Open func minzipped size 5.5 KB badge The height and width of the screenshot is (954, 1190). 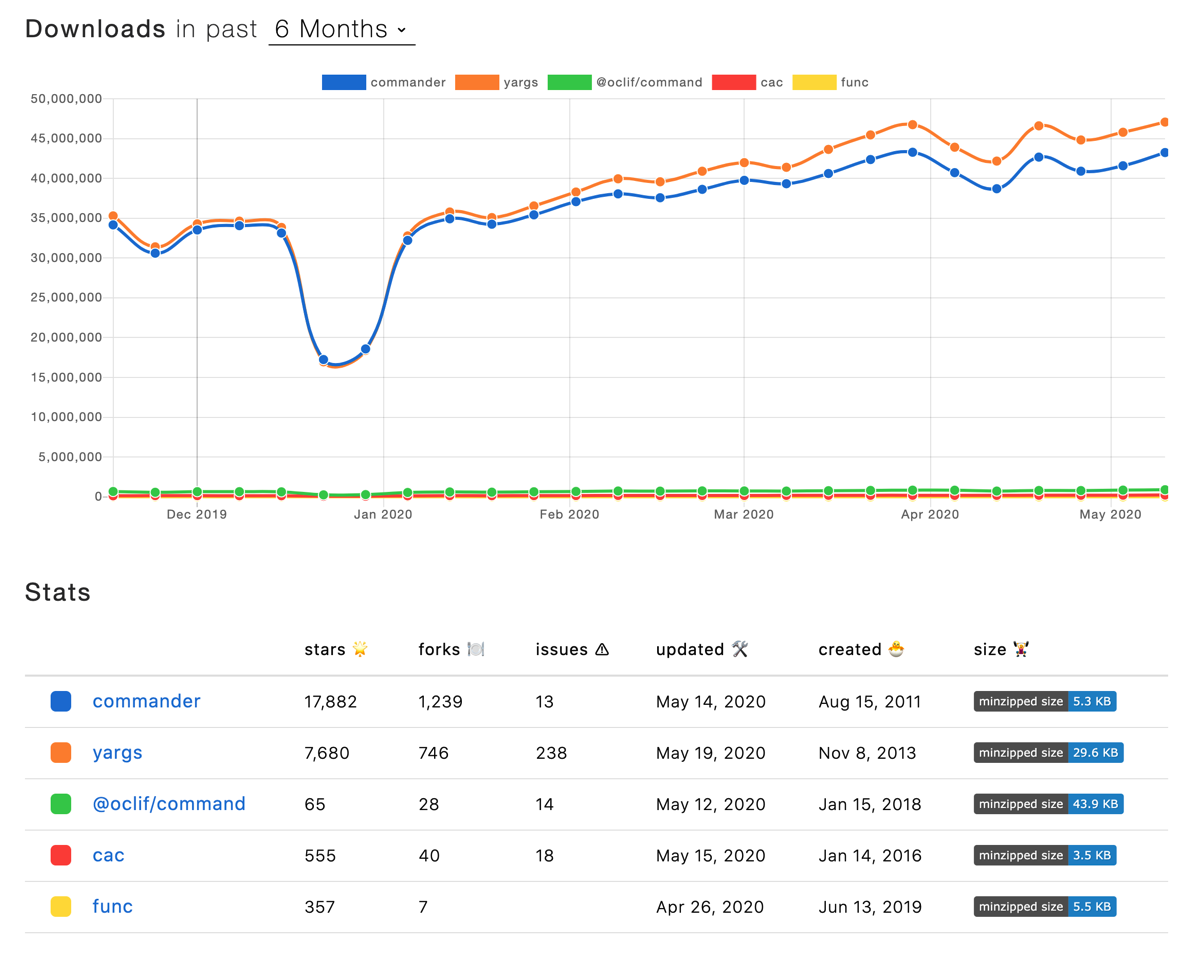pos(1045,906)
